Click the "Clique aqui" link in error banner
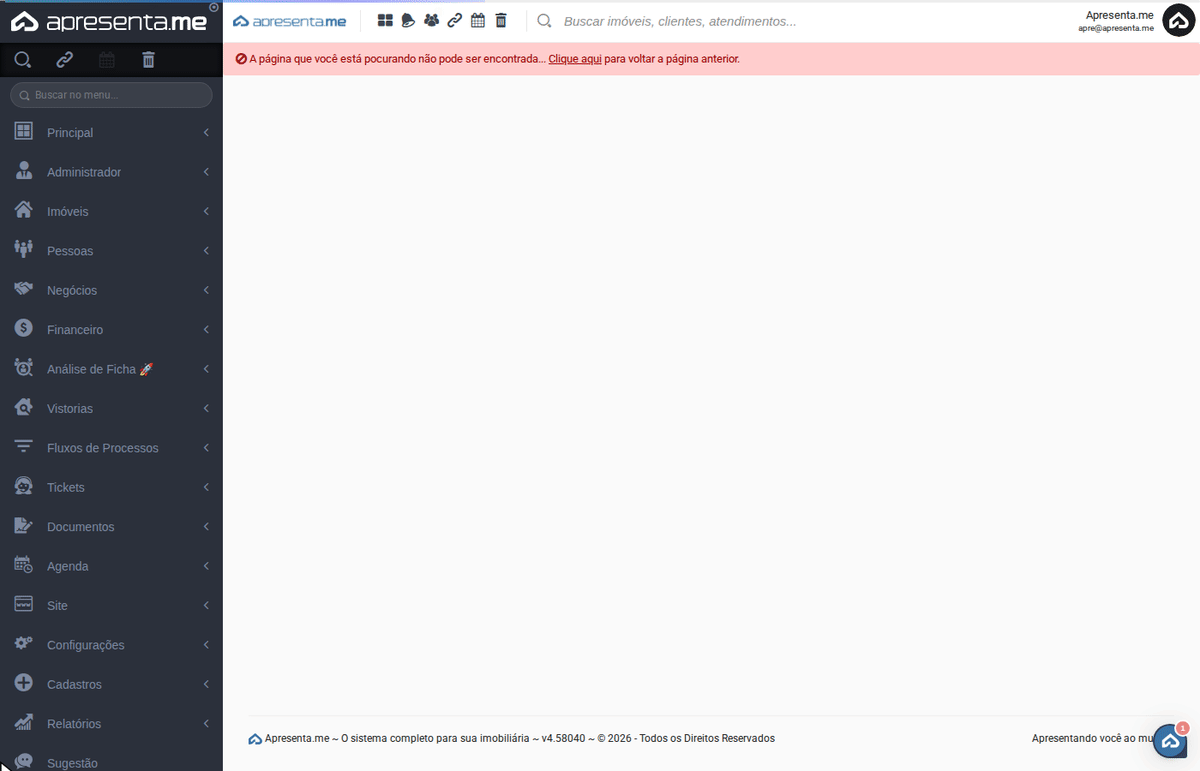Screen dimensions: 1200x771 (575, 59)
